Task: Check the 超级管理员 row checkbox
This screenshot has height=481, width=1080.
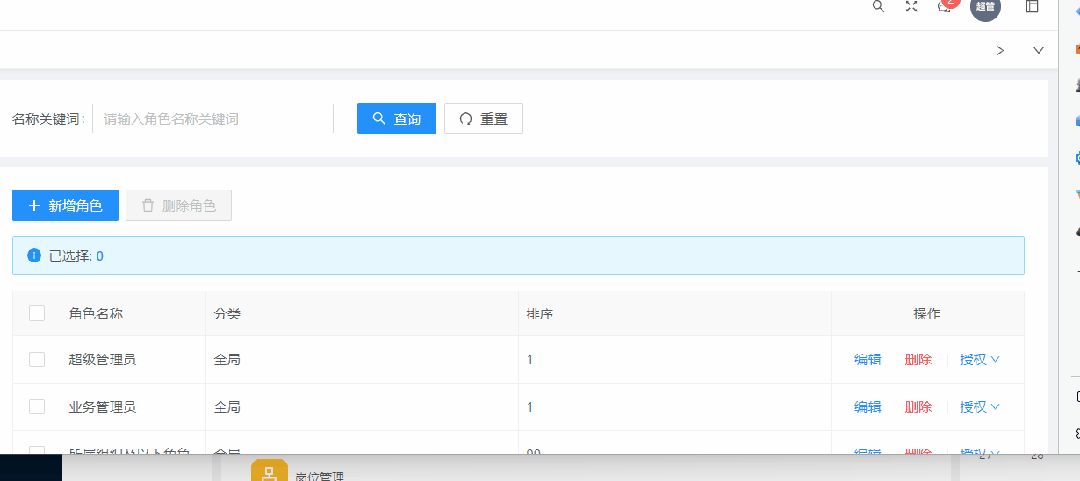Action: (x=37, y=359)
